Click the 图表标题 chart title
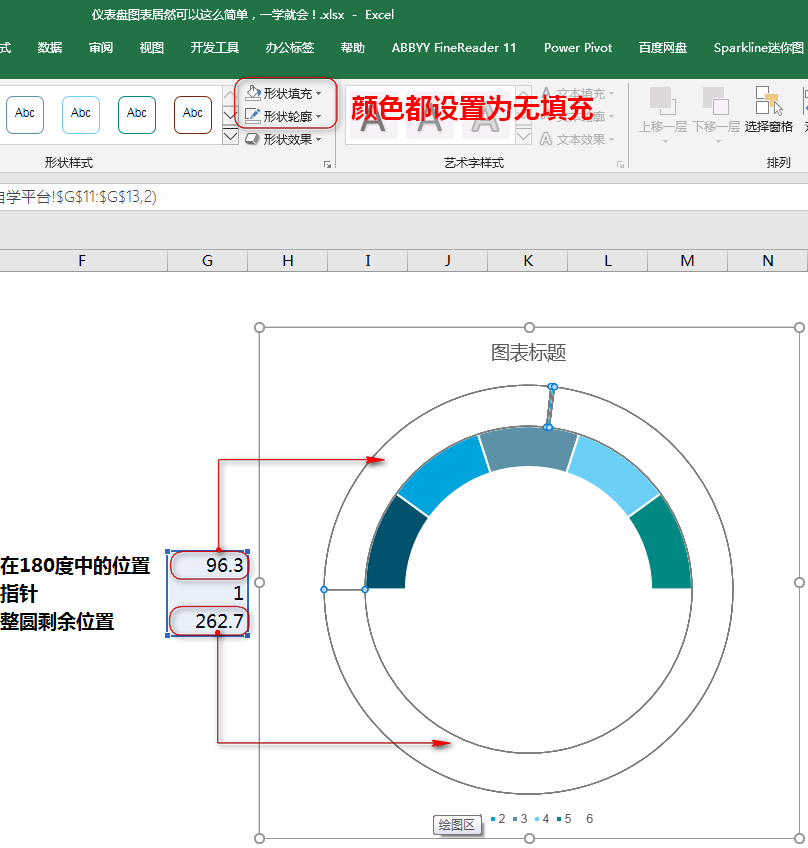 tap(528, 353)
